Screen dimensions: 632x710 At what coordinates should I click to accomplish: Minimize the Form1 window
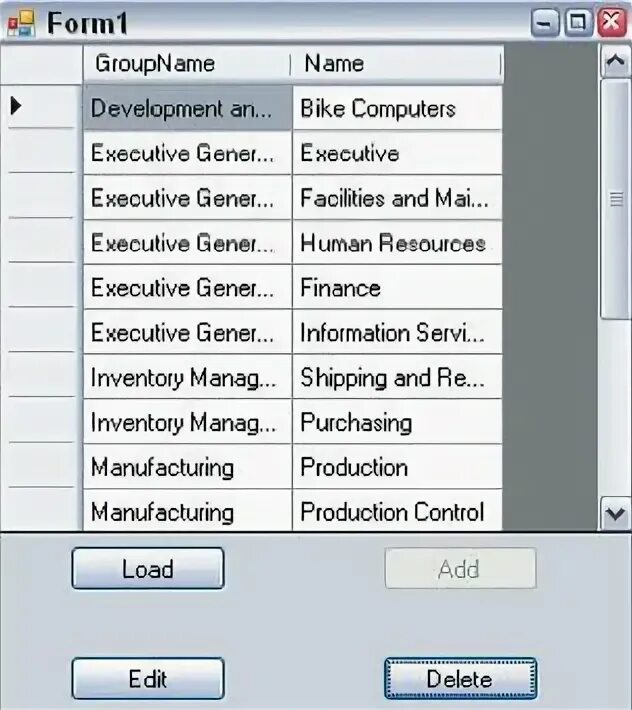[545, 23]
